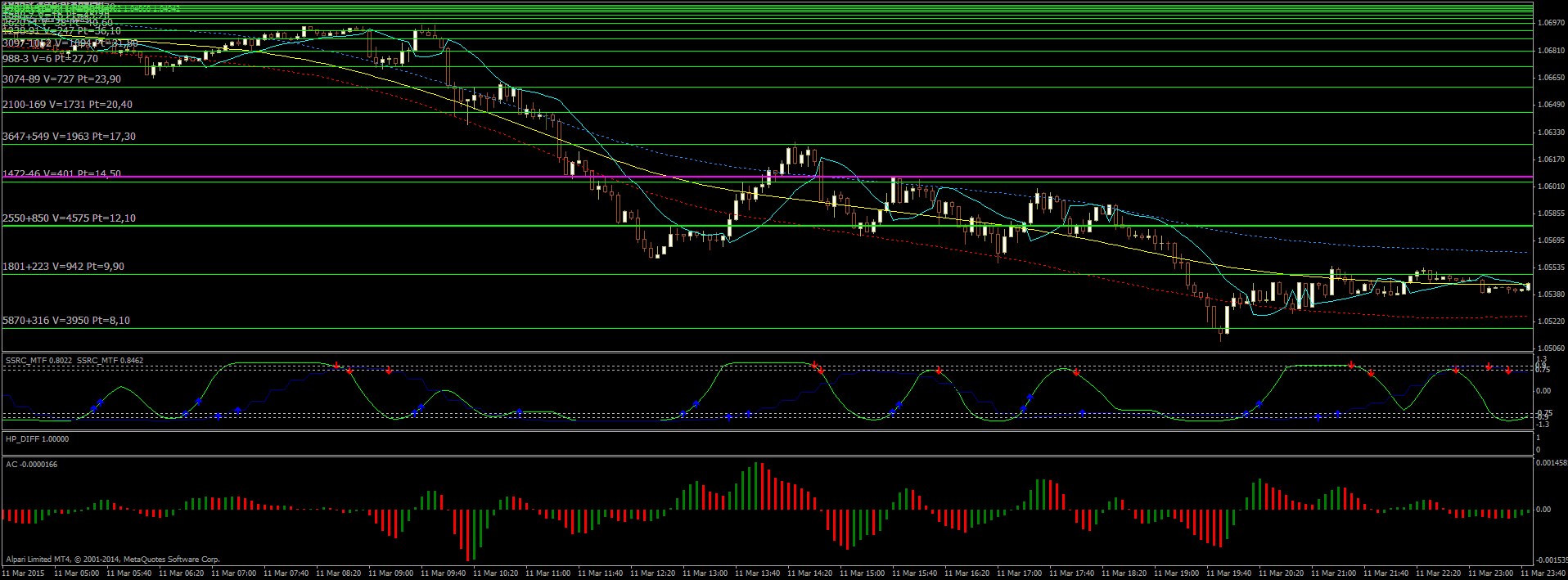Click the "AC -0.0000166" indicator label
The image size is (1568, 580).
(31, 465)
